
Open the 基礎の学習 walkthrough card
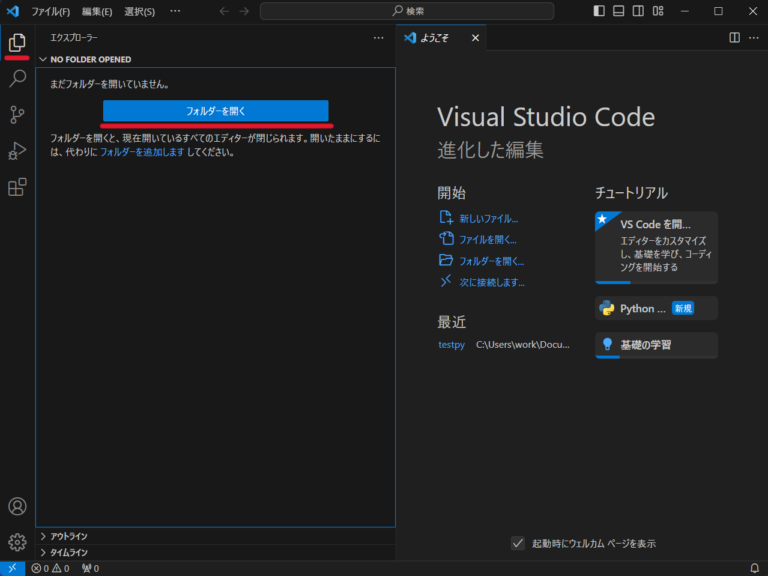click(656, 345)
